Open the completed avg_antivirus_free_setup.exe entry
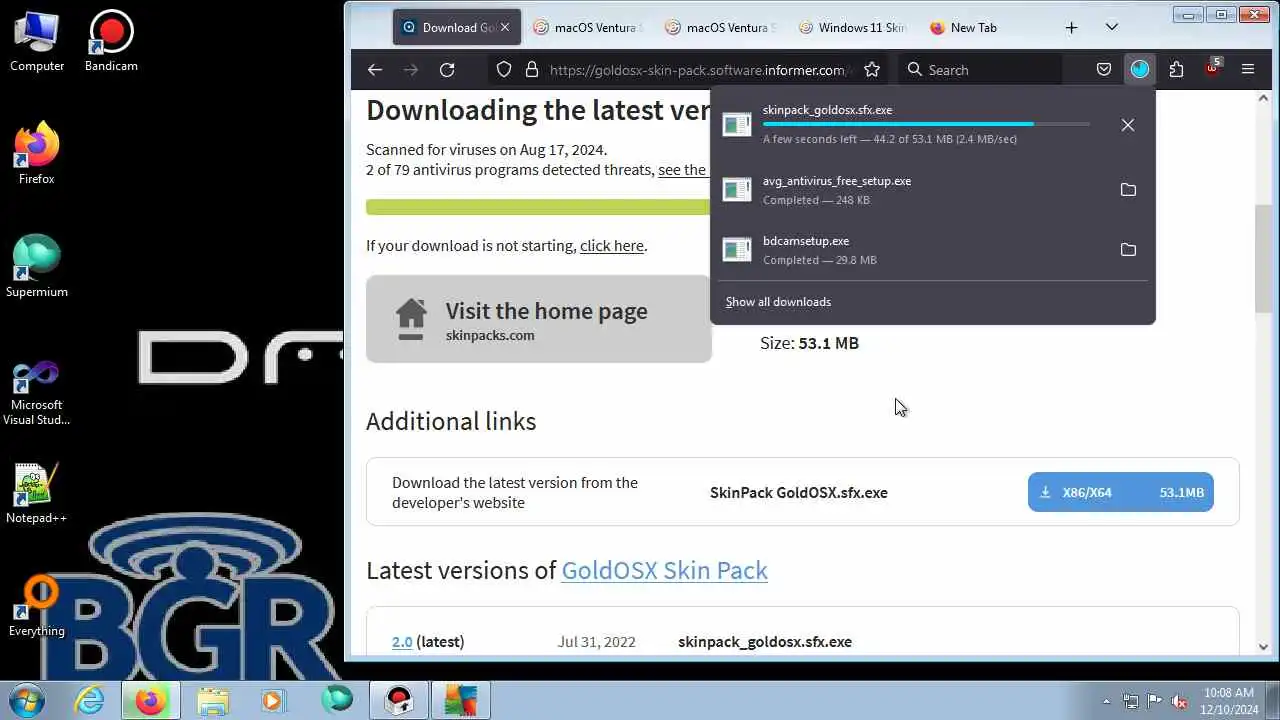Viewport: 1280px width, 720px height. (x=915, y=190)
